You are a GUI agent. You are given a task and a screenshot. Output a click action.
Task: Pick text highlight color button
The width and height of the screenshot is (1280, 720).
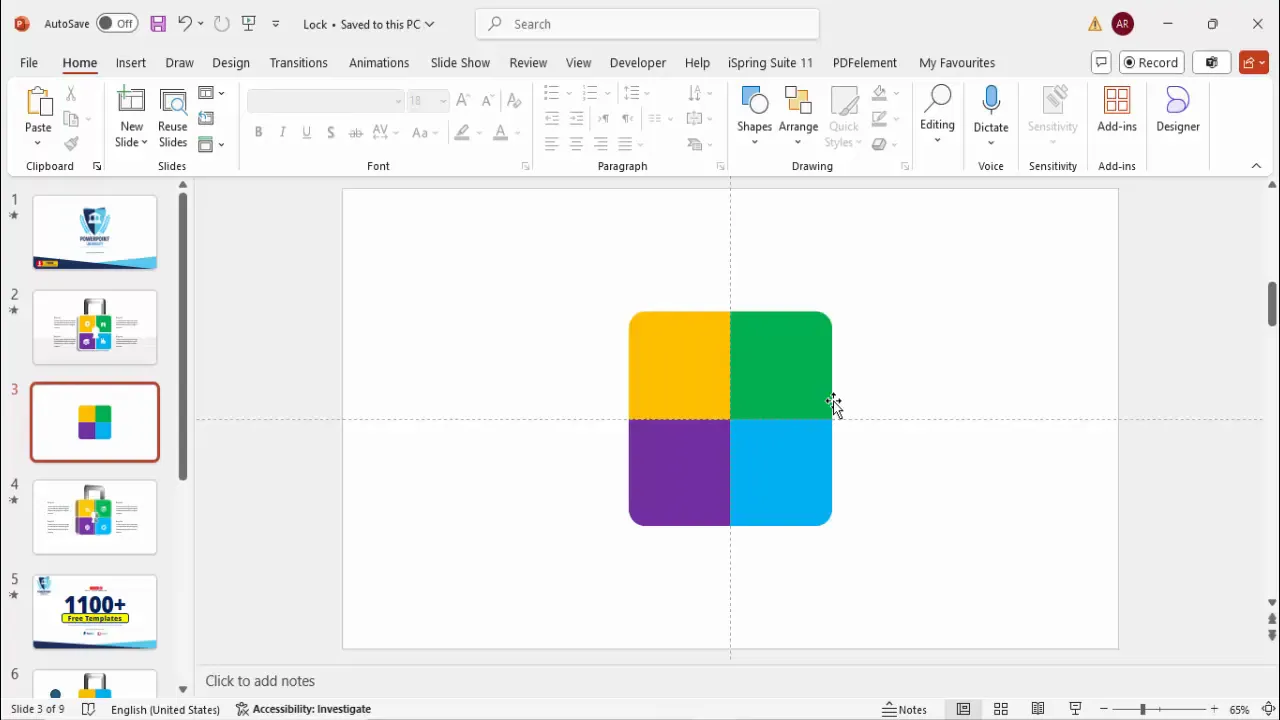[462, 132]
